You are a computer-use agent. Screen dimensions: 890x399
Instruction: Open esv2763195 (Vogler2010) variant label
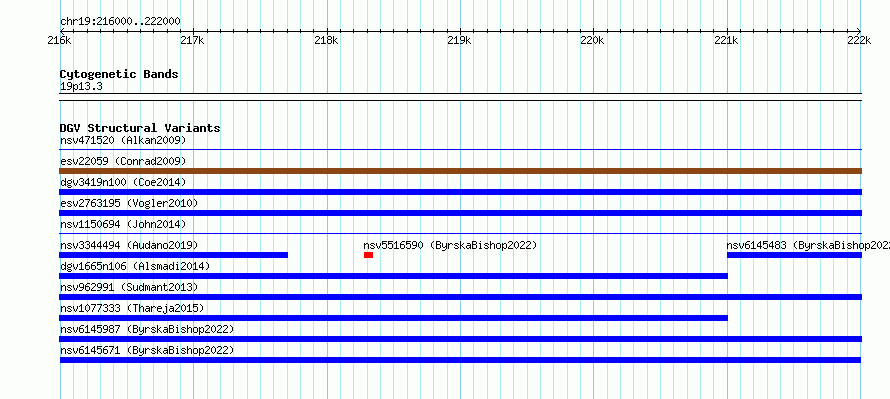[129, 203]
